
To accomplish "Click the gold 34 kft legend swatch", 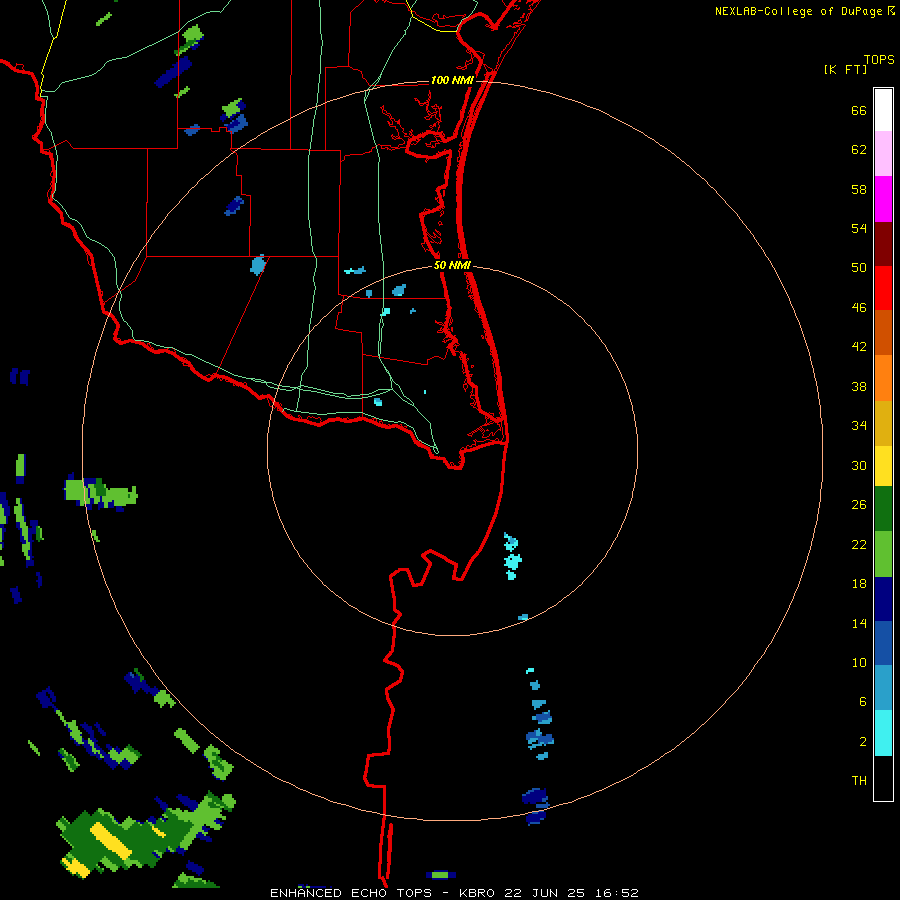I will pos(883,423).
